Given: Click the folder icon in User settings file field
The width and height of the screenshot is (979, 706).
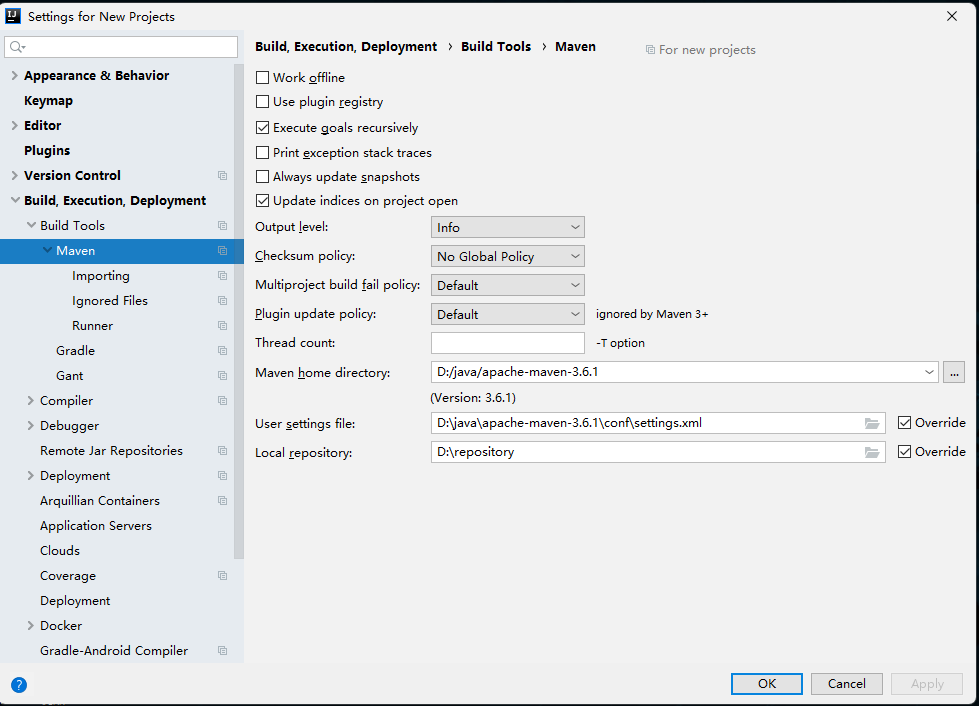Looking at the screenshot, I should (872, 423).
